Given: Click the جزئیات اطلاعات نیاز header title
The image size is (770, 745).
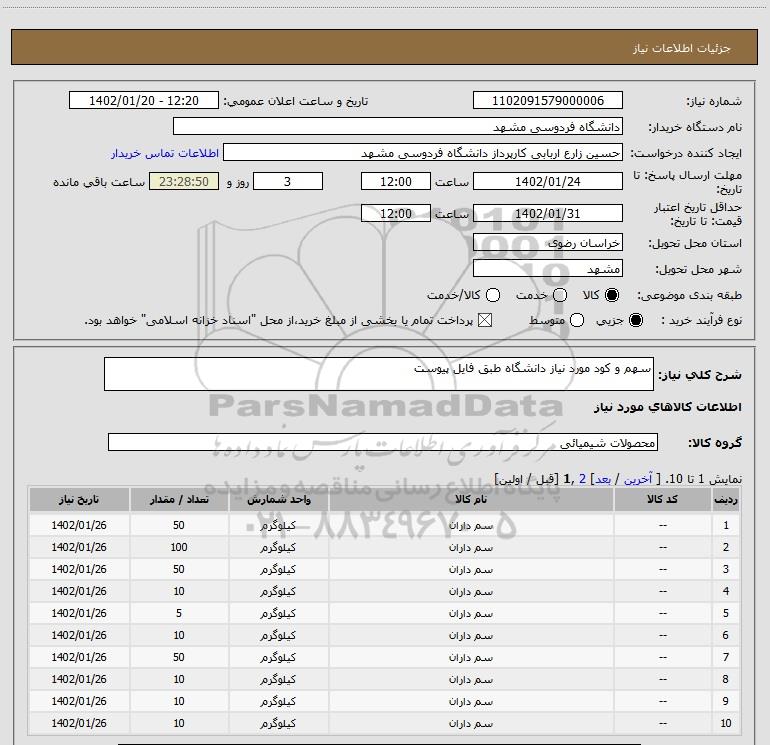Looking at the screenshot, I should (682, 48).
